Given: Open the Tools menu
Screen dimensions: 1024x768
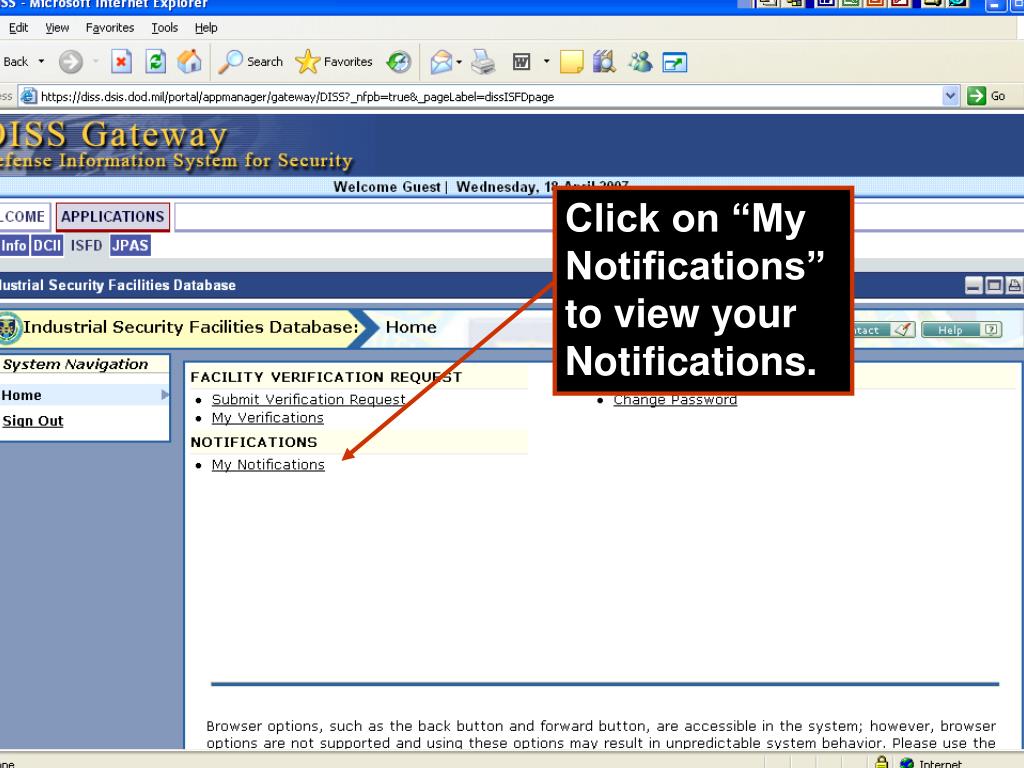Looking at the screenshot, I should (165, 27).
